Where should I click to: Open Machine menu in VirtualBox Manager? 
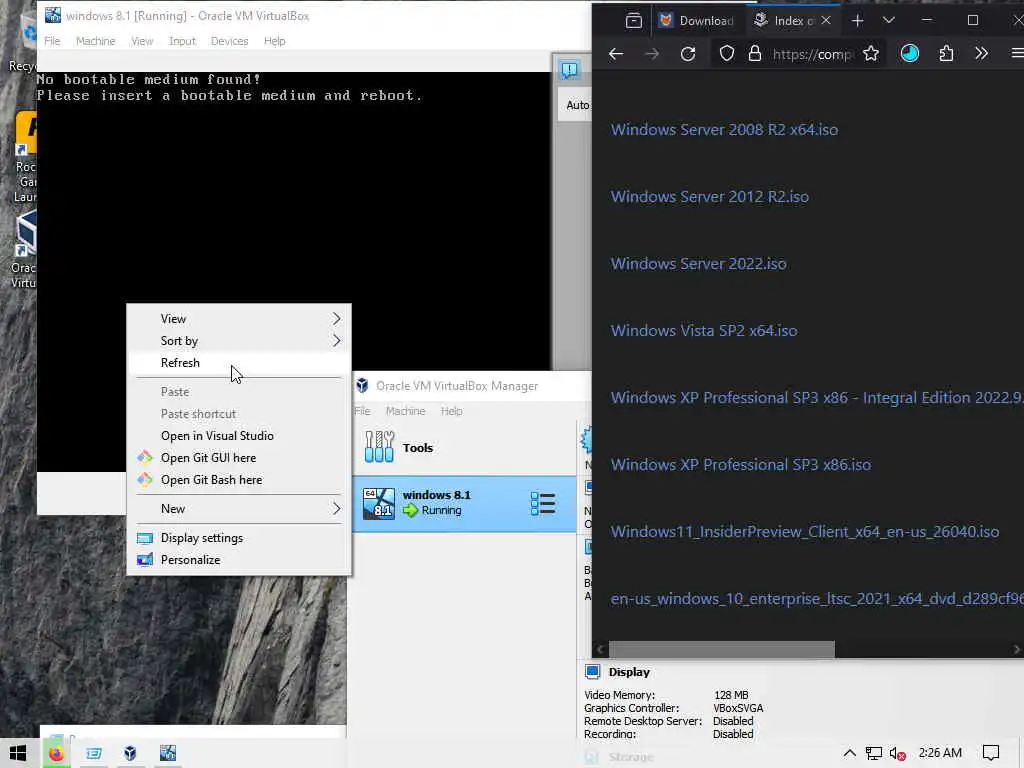pos(405,411)
